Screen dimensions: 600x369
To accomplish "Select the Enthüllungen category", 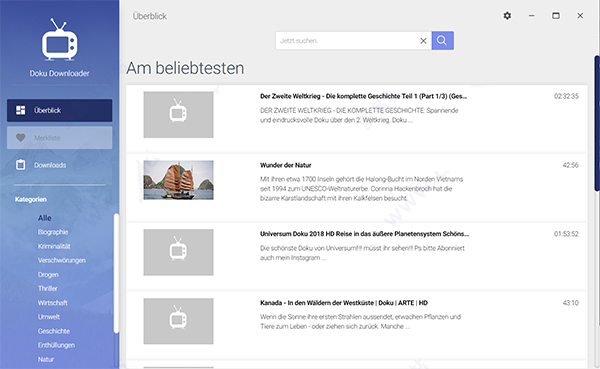I will tap(56, 345).
